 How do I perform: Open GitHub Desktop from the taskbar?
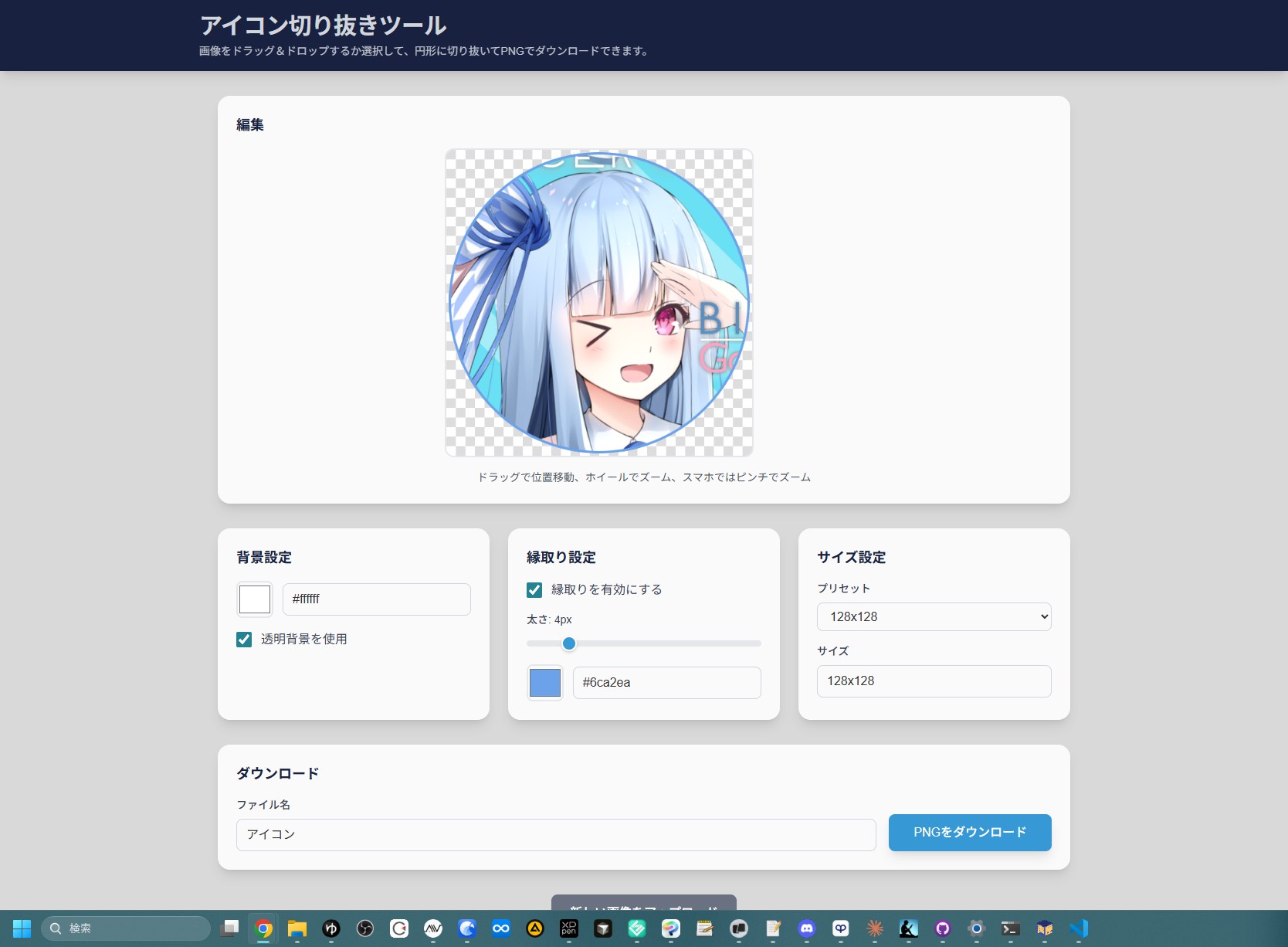click(x=943, y=928)
